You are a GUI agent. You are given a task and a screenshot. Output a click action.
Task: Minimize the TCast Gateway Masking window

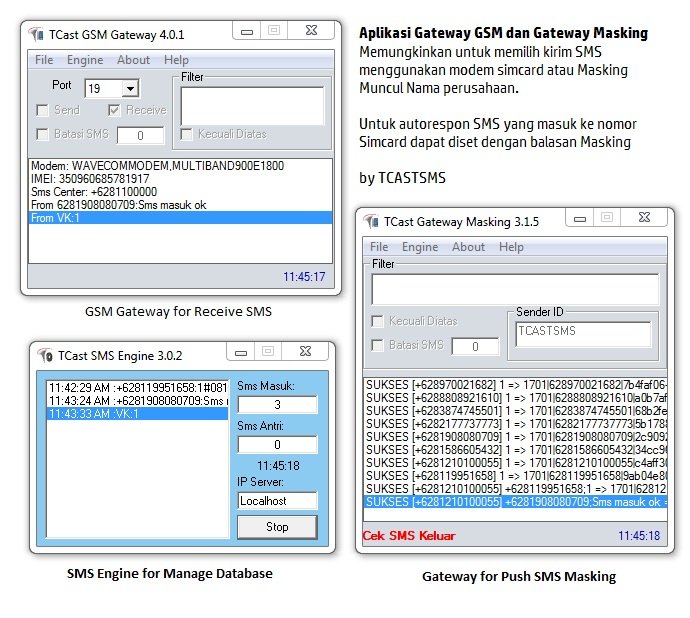(580, 218)
